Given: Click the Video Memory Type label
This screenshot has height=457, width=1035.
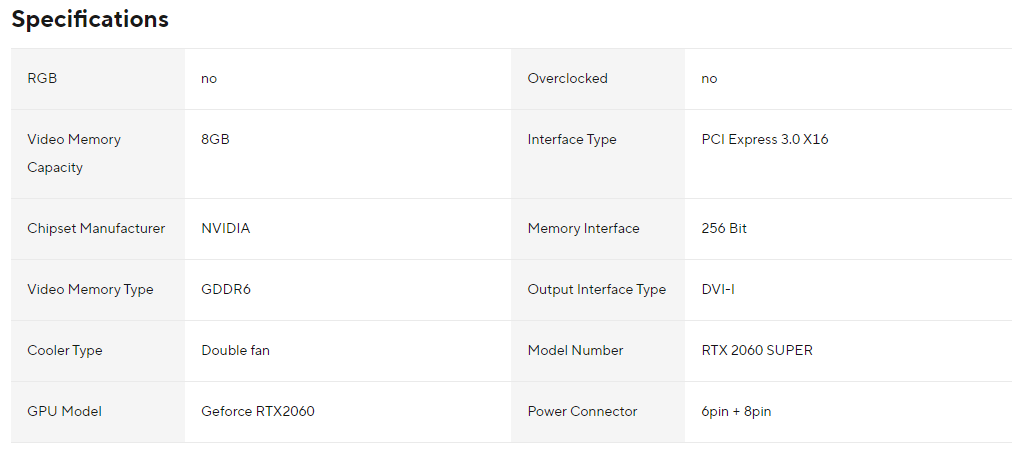Looking at the screenshot, I should click(x=90, y=290).
